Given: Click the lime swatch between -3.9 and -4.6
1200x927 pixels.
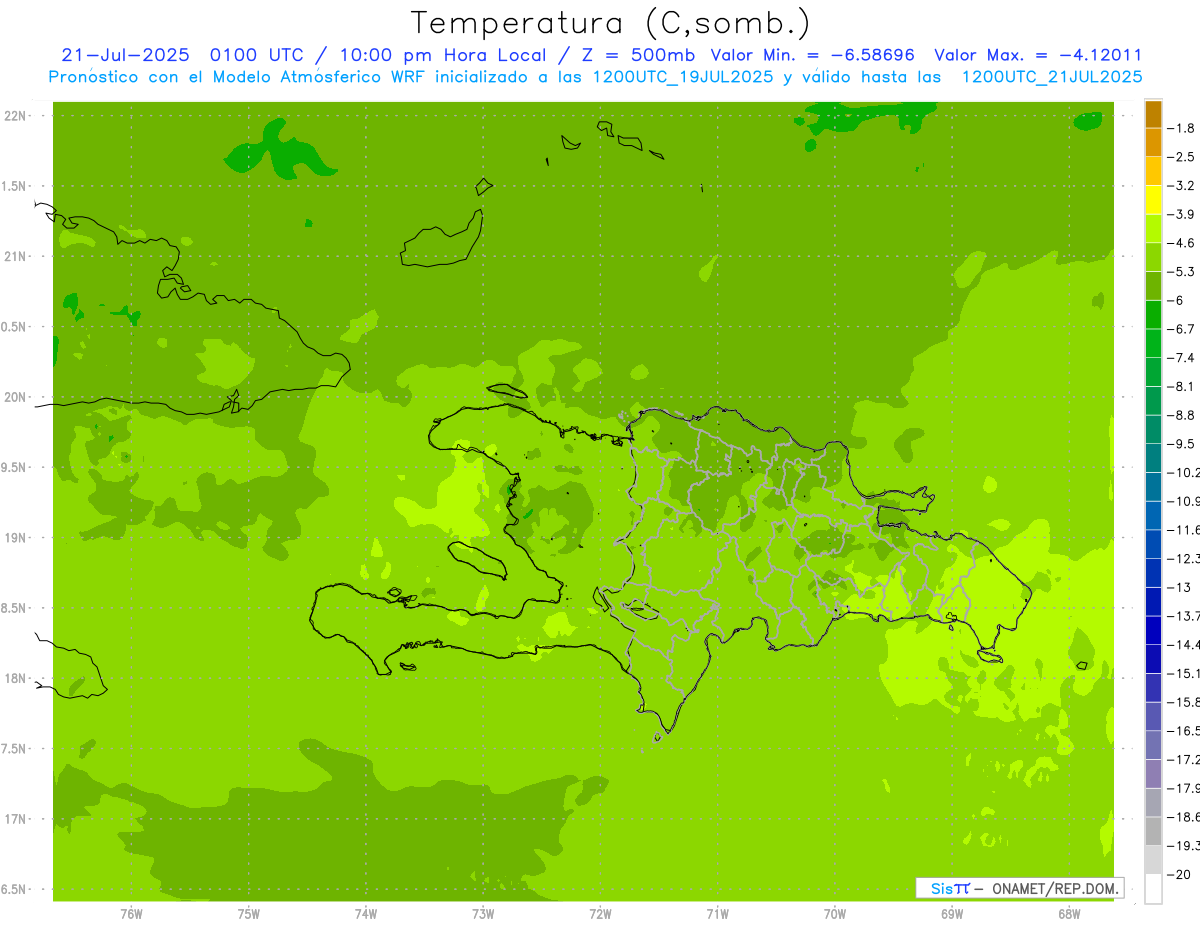Looking at the screenshot, I should (x=1153, y=229).
